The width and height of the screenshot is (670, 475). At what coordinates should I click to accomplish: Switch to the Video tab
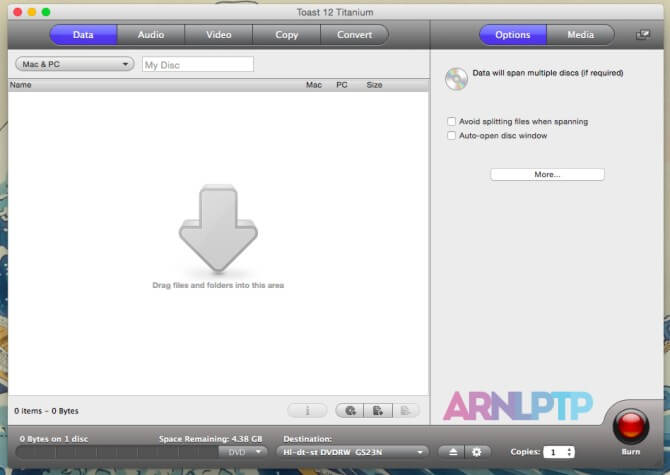pos(219,35)
